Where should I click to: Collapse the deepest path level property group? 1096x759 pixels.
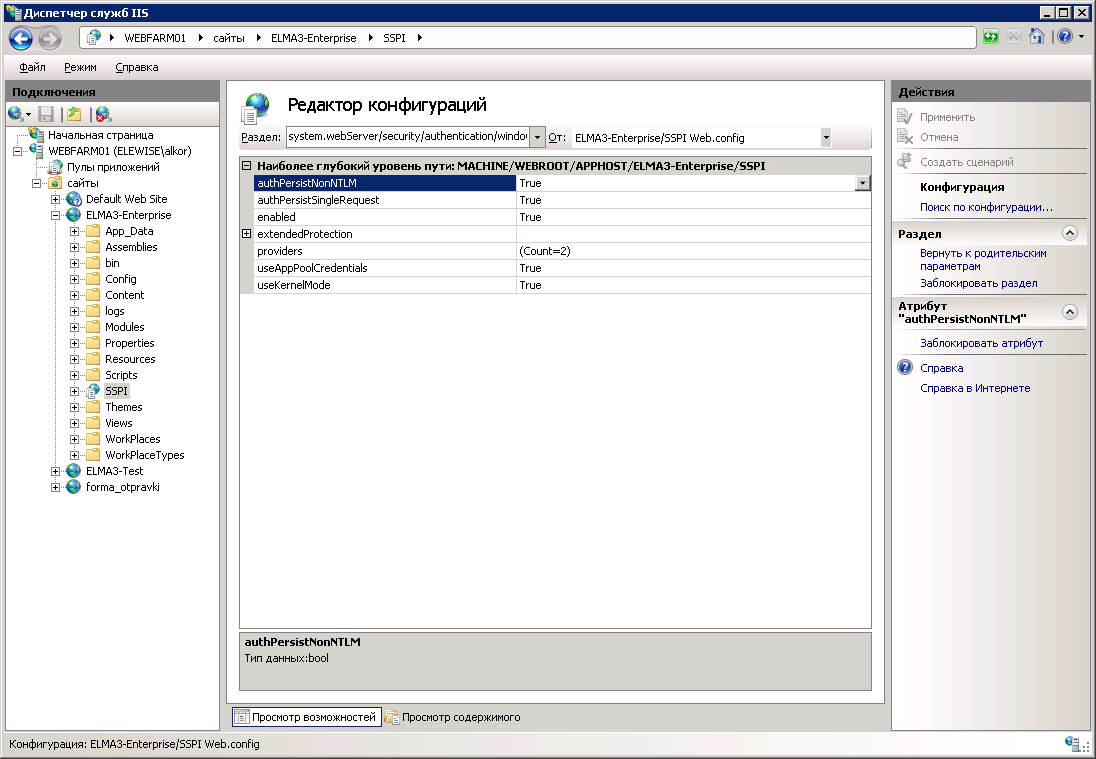pos(247,166)
